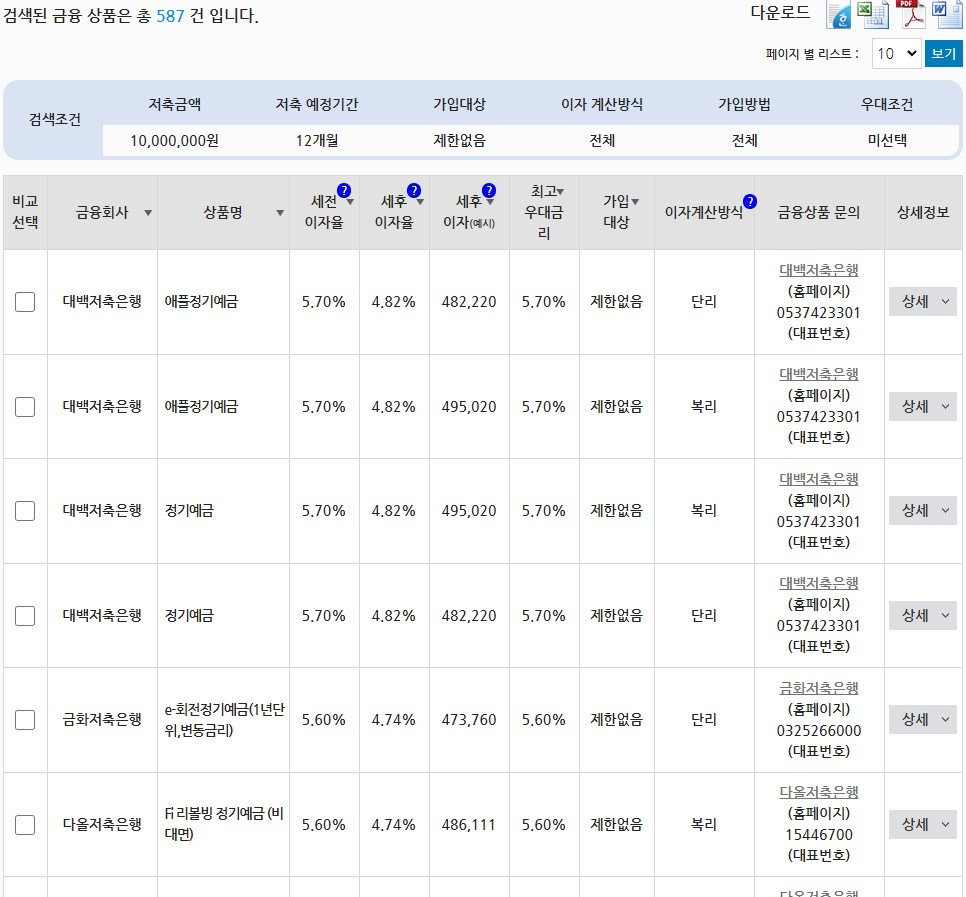966x897 pixels.
Task: Open help tooltip for 세전 이자율 column
Action: pos(344,190)
